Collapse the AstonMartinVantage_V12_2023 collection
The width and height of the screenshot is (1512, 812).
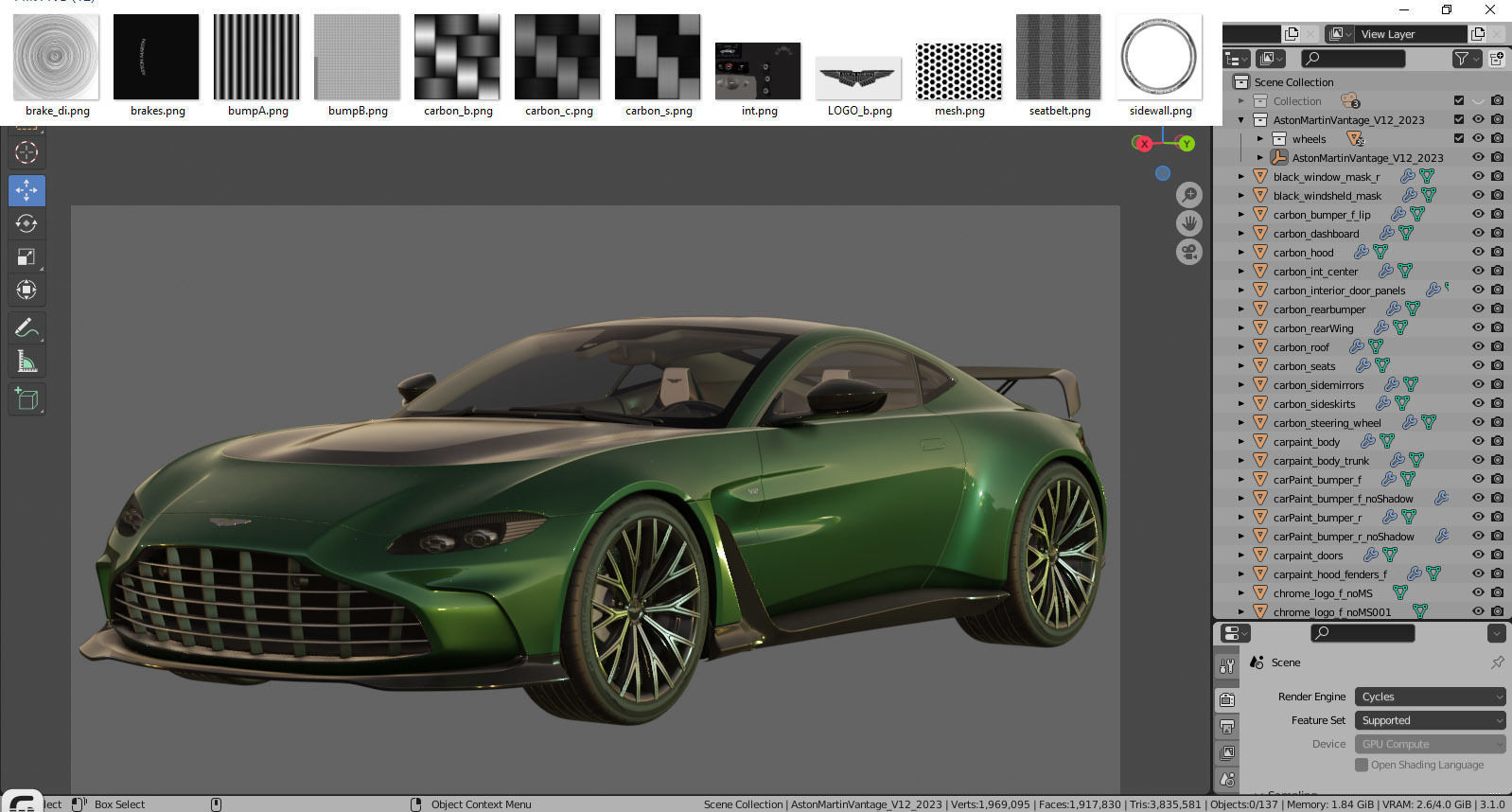(1241, 120)
